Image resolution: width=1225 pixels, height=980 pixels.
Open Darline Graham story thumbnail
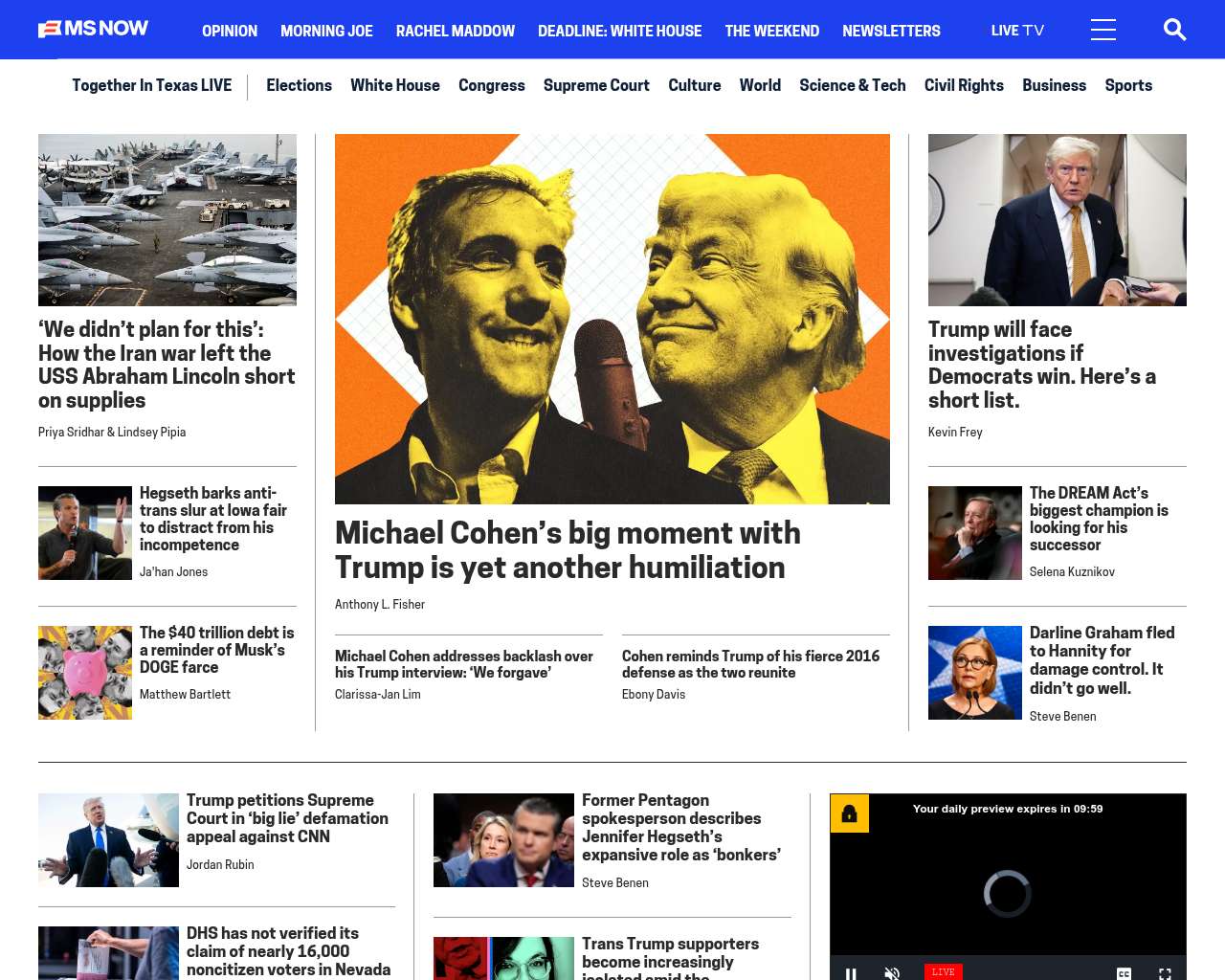pos(975,673)
